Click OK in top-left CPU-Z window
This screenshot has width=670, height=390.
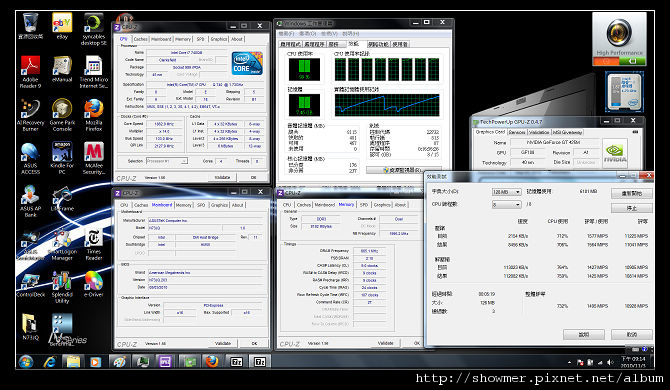coord(253,177)
